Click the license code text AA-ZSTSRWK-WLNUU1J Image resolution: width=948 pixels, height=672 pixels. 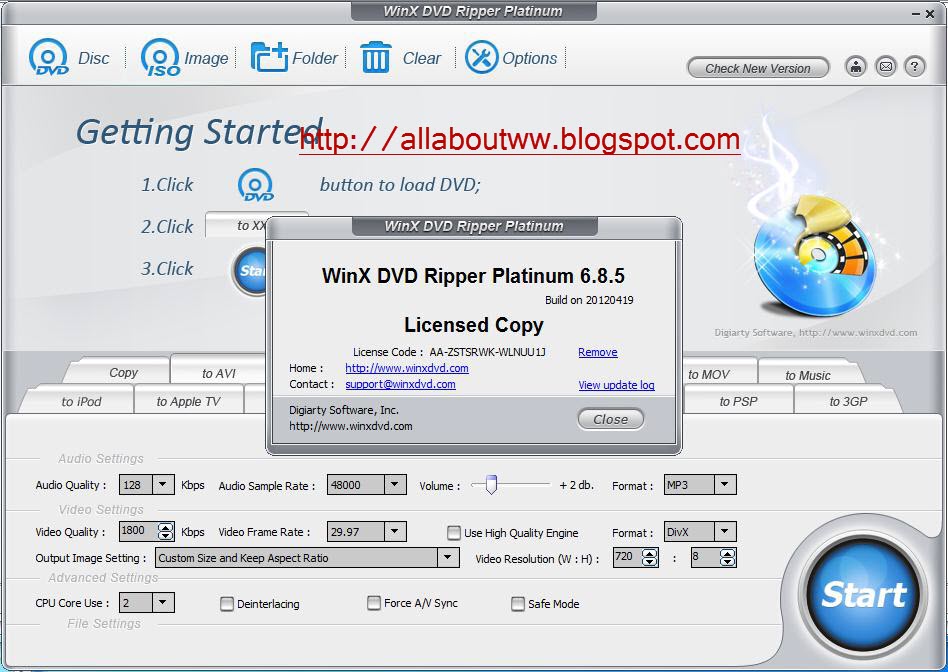point(487,352)
